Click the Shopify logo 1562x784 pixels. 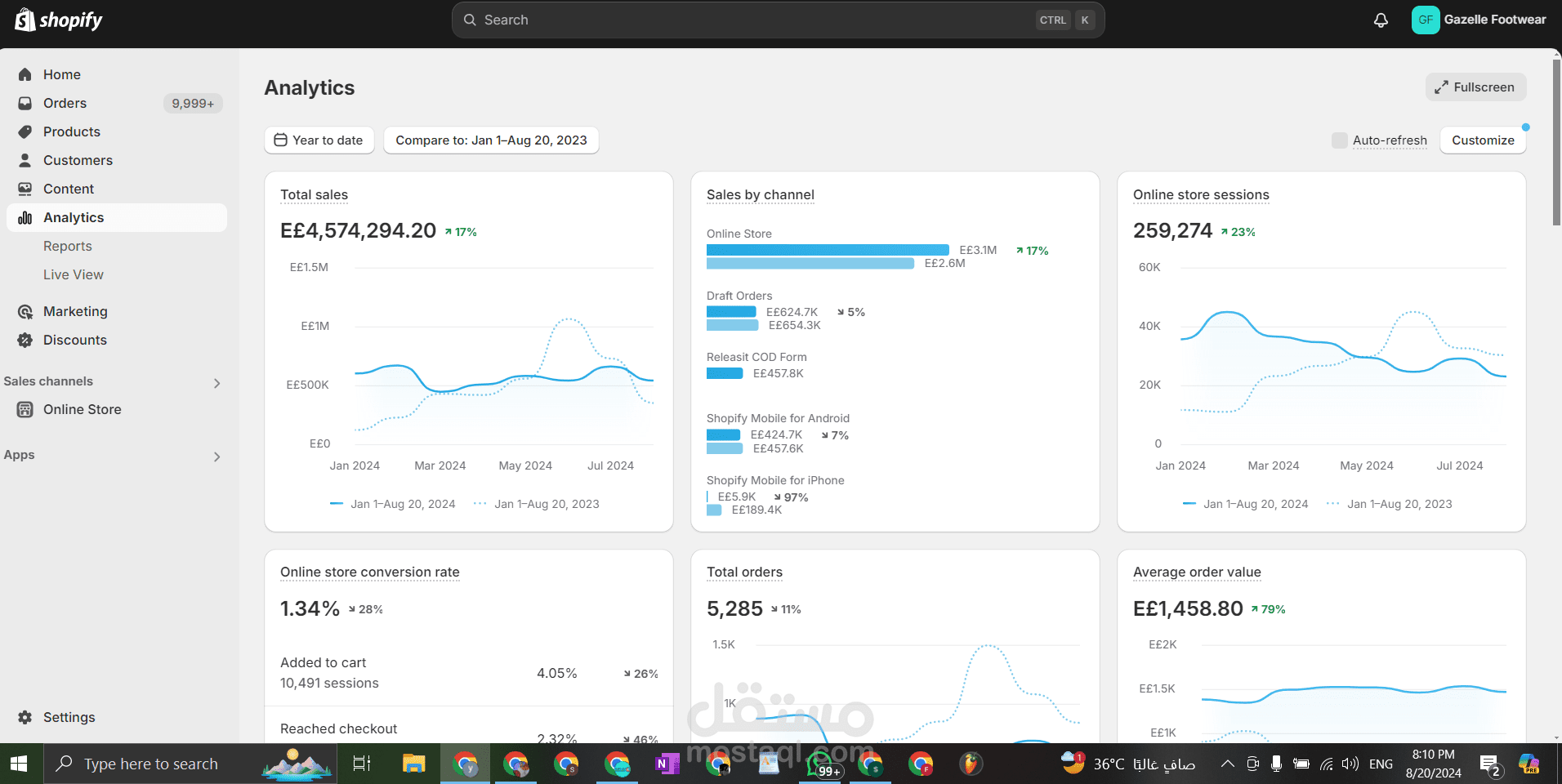pos(59,20)
